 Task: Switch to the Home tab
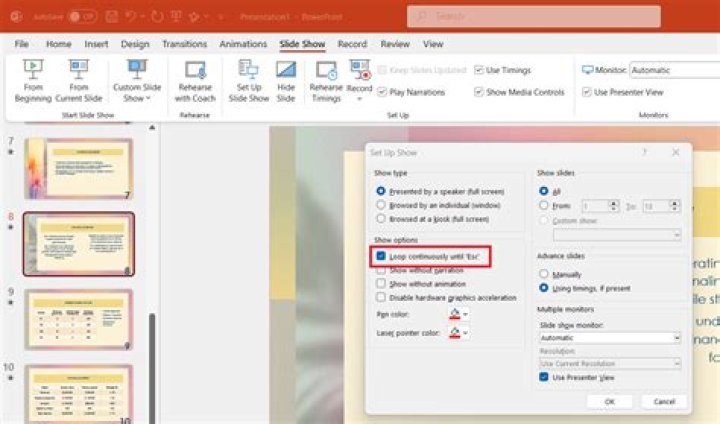[59, 44]
